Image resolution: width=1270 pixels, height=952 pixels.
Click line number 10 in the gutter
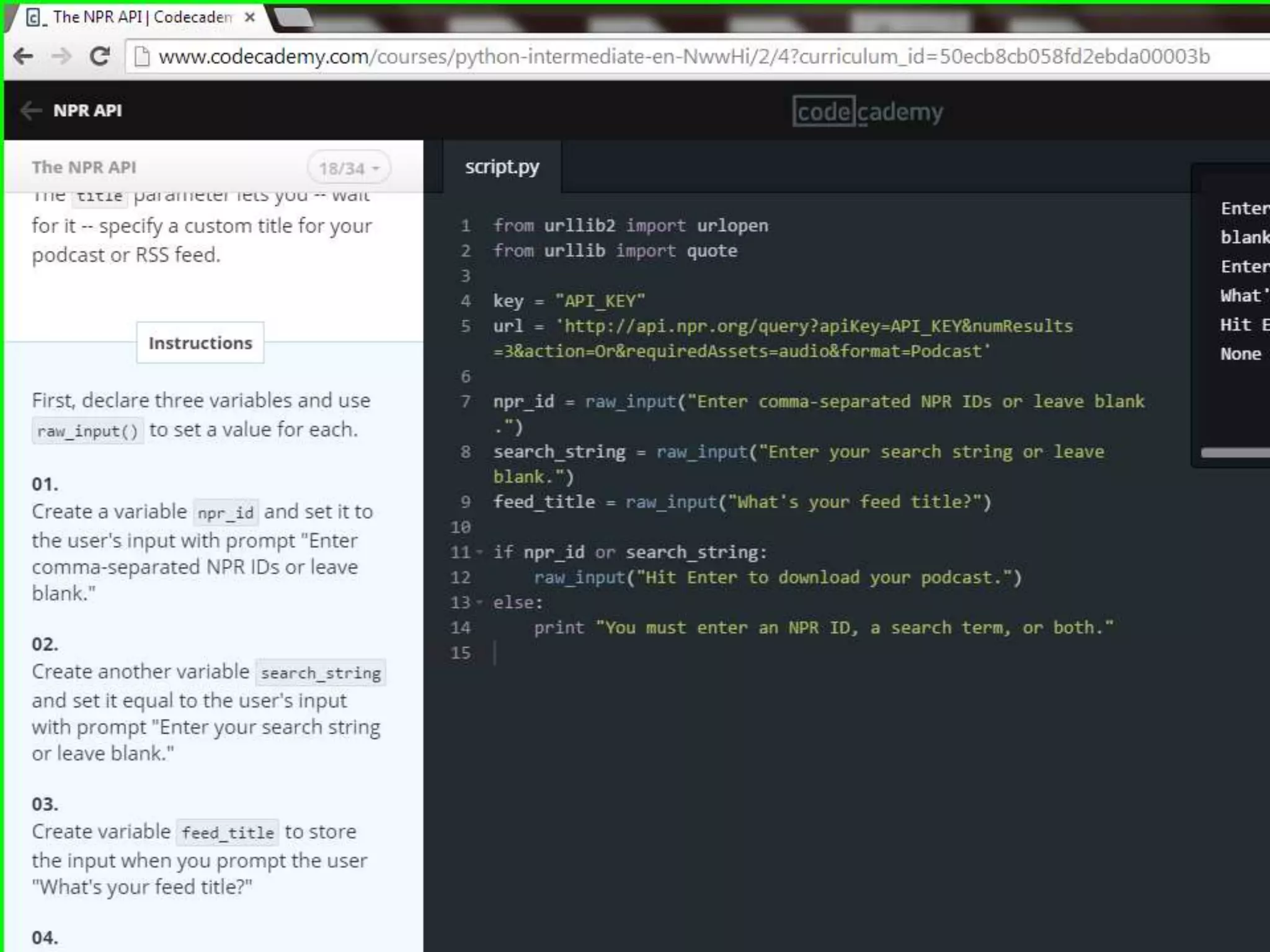(461, 527)
